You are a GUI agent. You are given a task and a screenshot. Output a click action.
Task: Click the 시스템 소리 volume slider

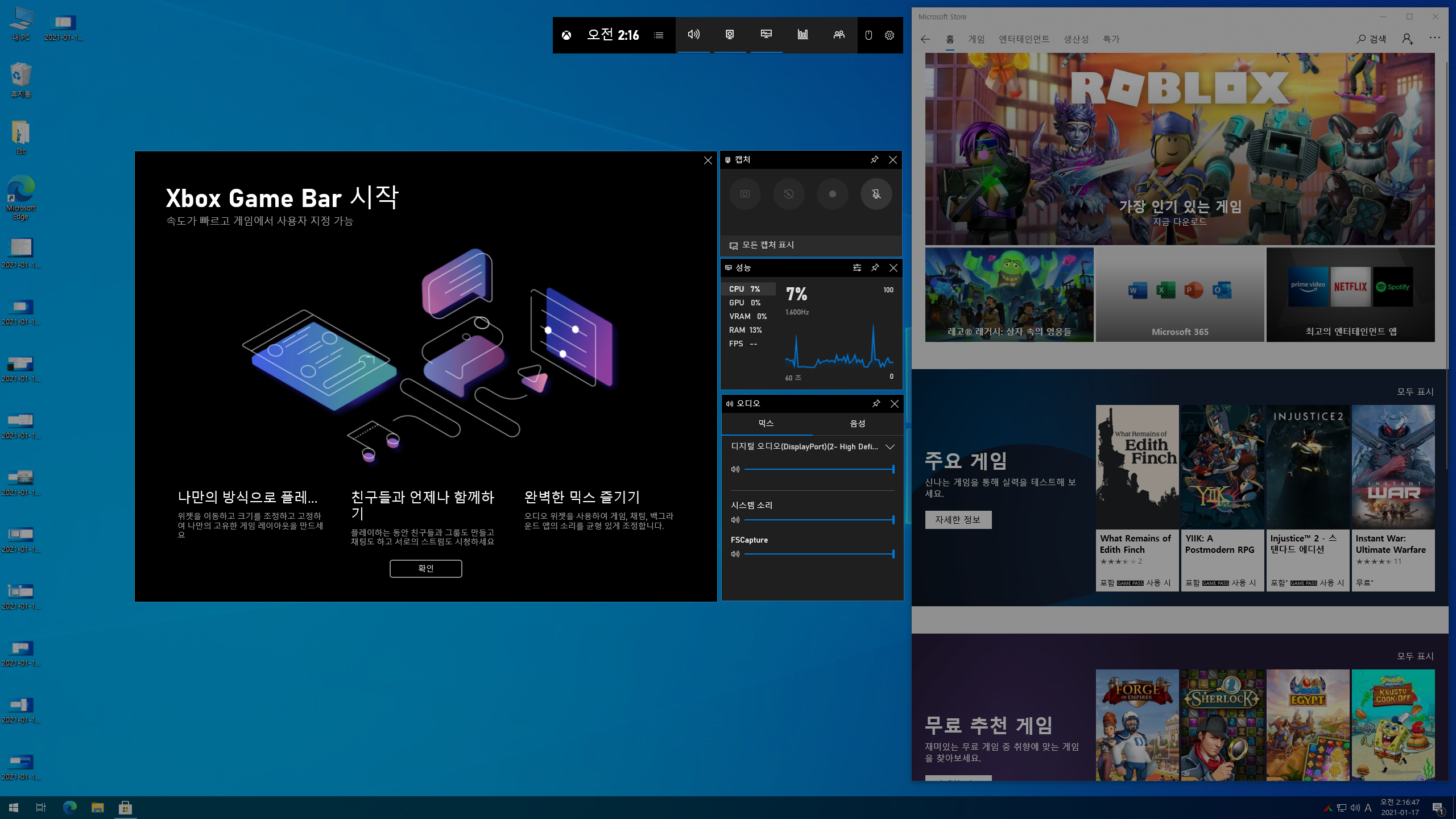point(818,520)
